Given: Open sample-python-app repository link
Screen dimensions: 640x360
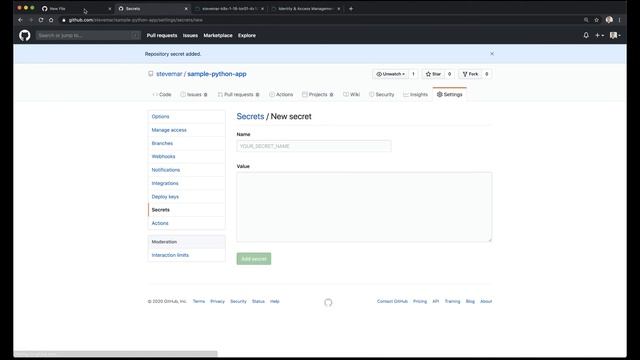Looking at the screenshot, I should [217, 74].
